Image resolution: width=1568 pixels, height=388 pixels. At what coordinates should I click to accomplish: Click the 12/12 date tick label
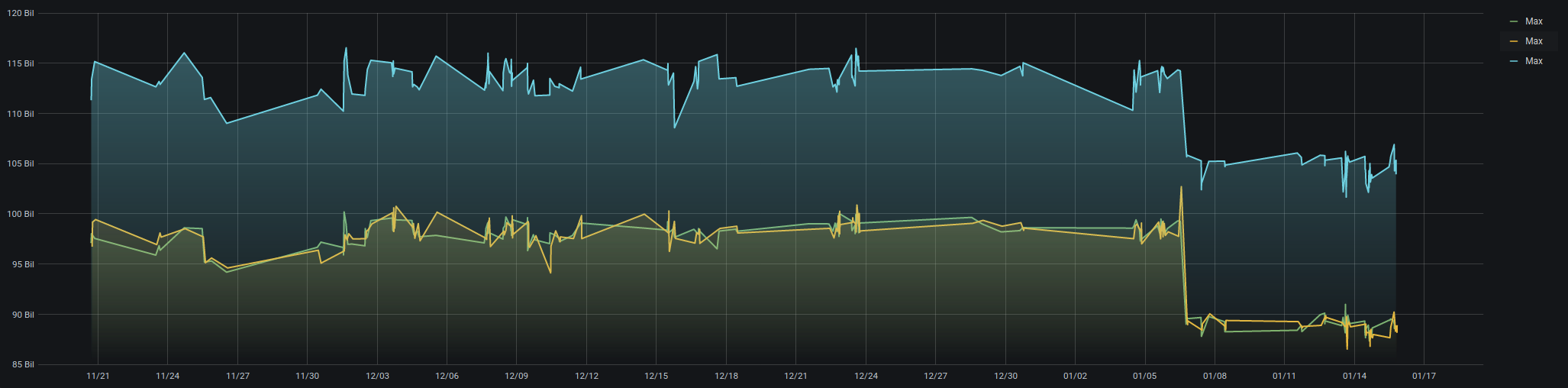[587, 376]
